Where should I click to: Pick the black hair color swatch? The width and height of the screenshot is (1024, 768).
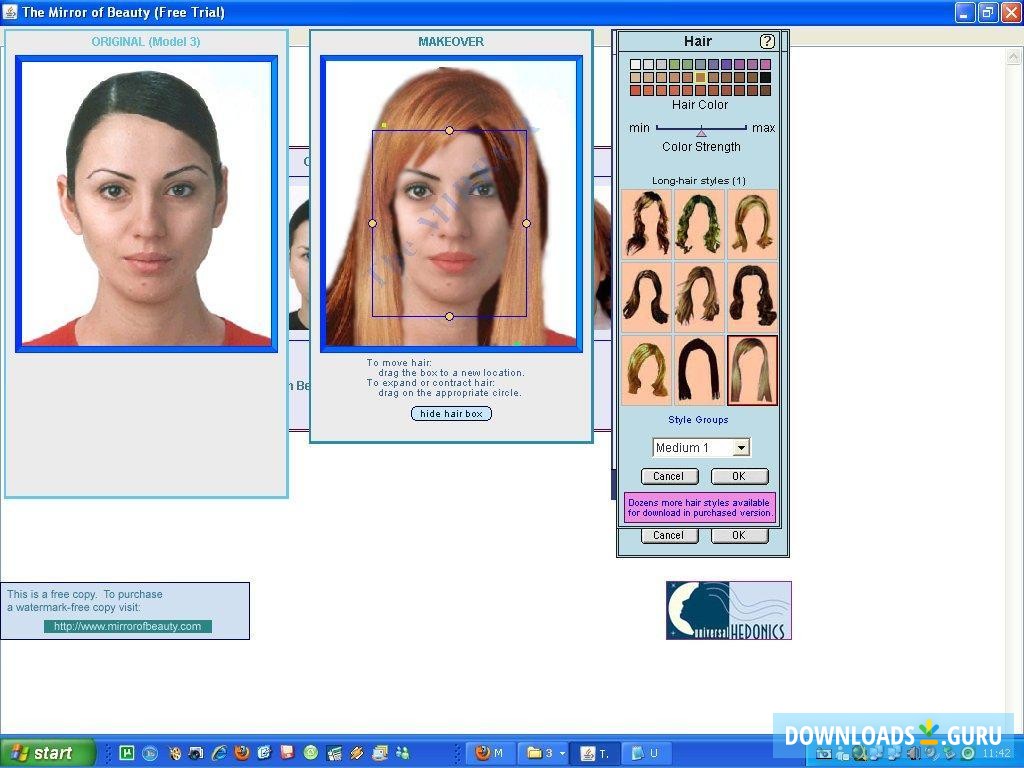click(x=765, y=78)
